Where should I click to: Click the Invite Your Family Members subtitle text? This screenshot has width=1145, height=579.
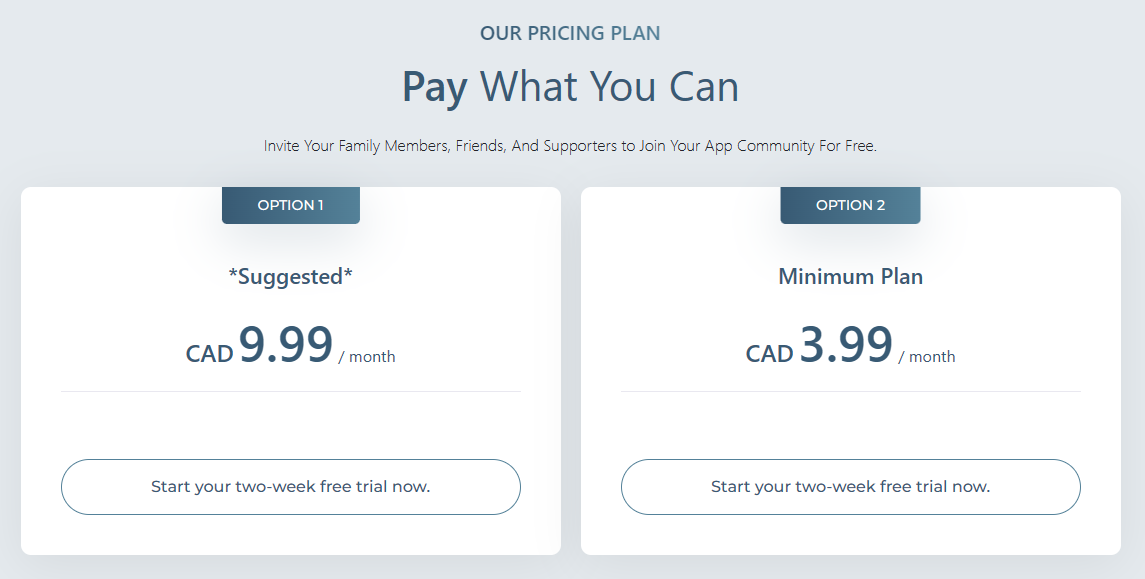[570, 146]
